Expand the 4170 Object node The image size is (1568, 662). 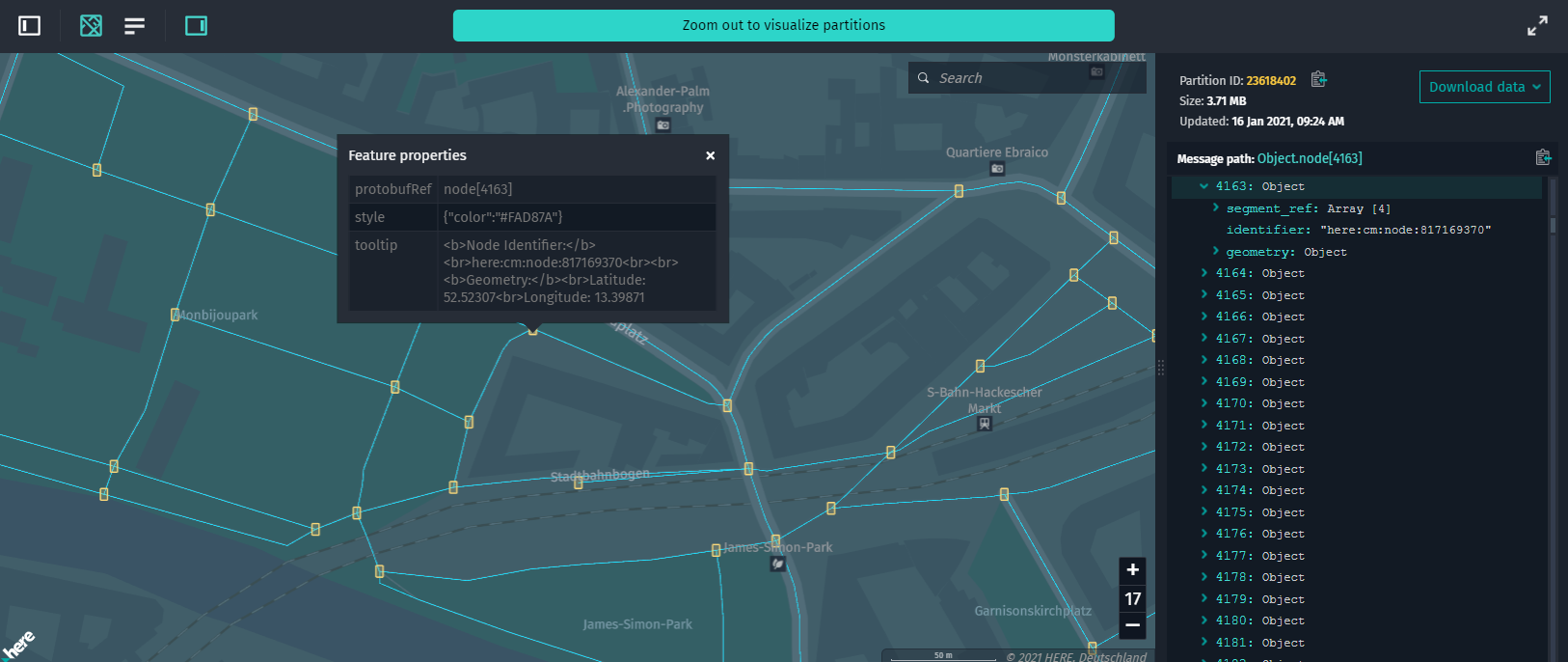1203,403
